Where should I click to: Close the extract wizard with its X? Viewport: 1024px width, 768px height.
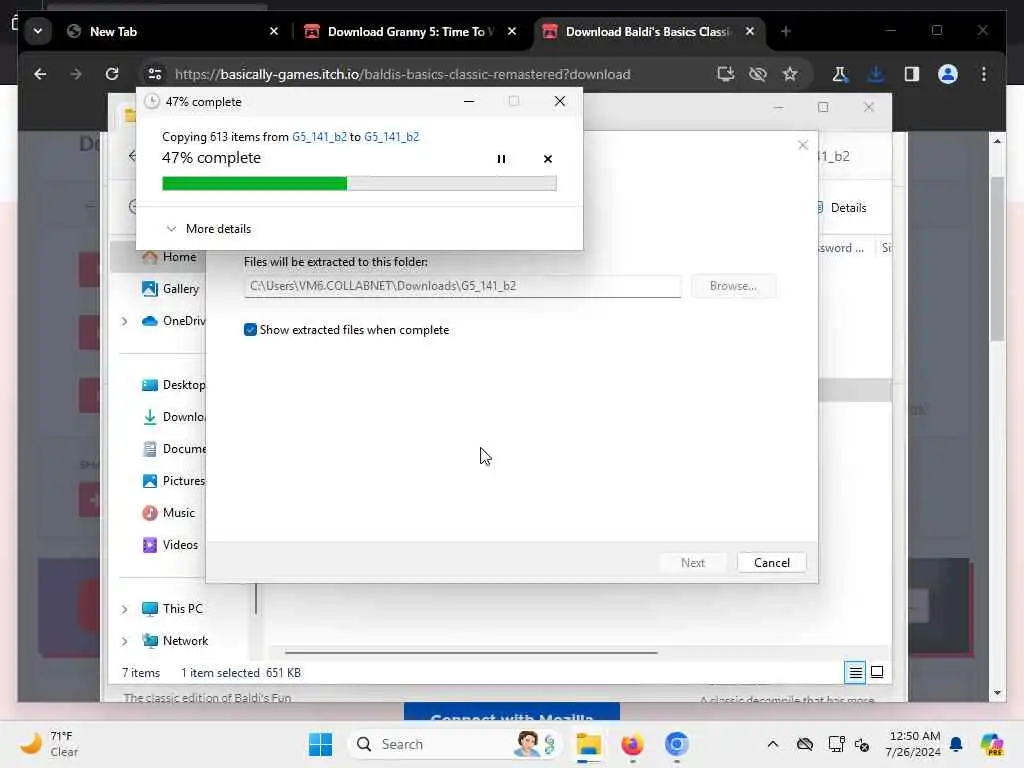tap(803, 145)
